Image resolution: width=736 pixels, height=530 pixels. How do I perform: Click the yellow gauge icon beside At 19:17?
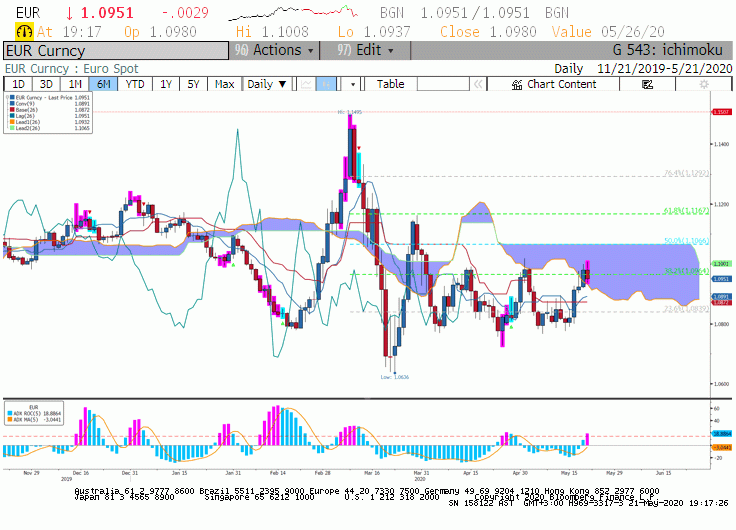coord(24,31)
